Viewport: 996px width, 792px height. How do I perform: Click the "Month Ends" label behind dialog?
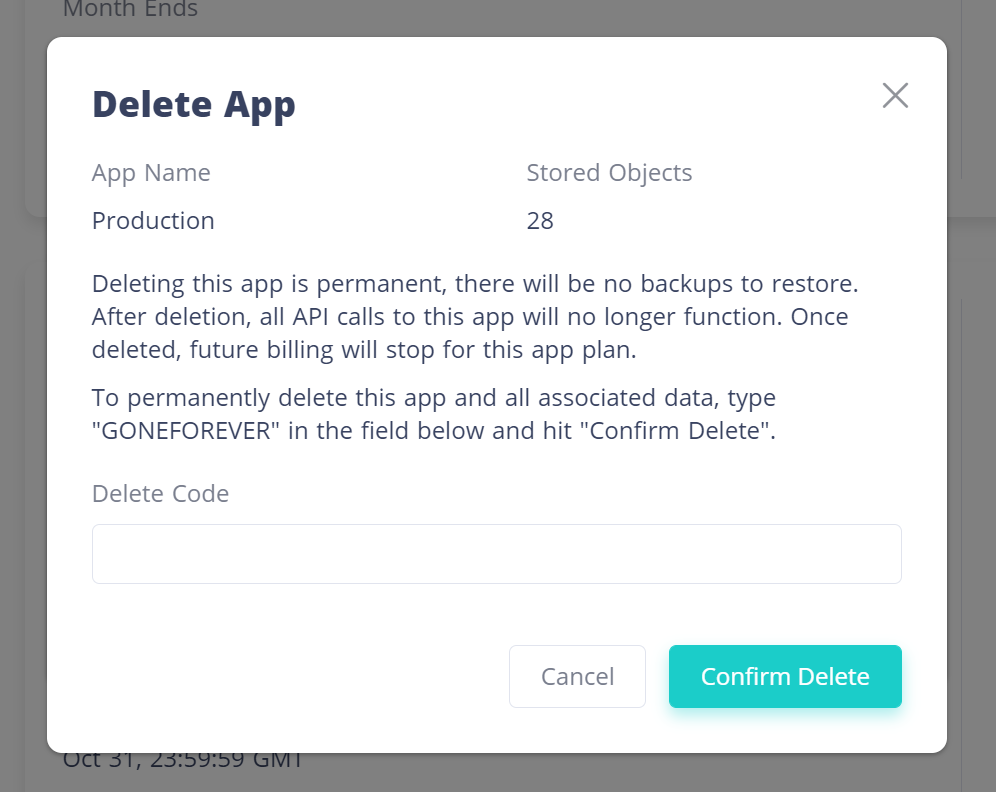point(130,9)
